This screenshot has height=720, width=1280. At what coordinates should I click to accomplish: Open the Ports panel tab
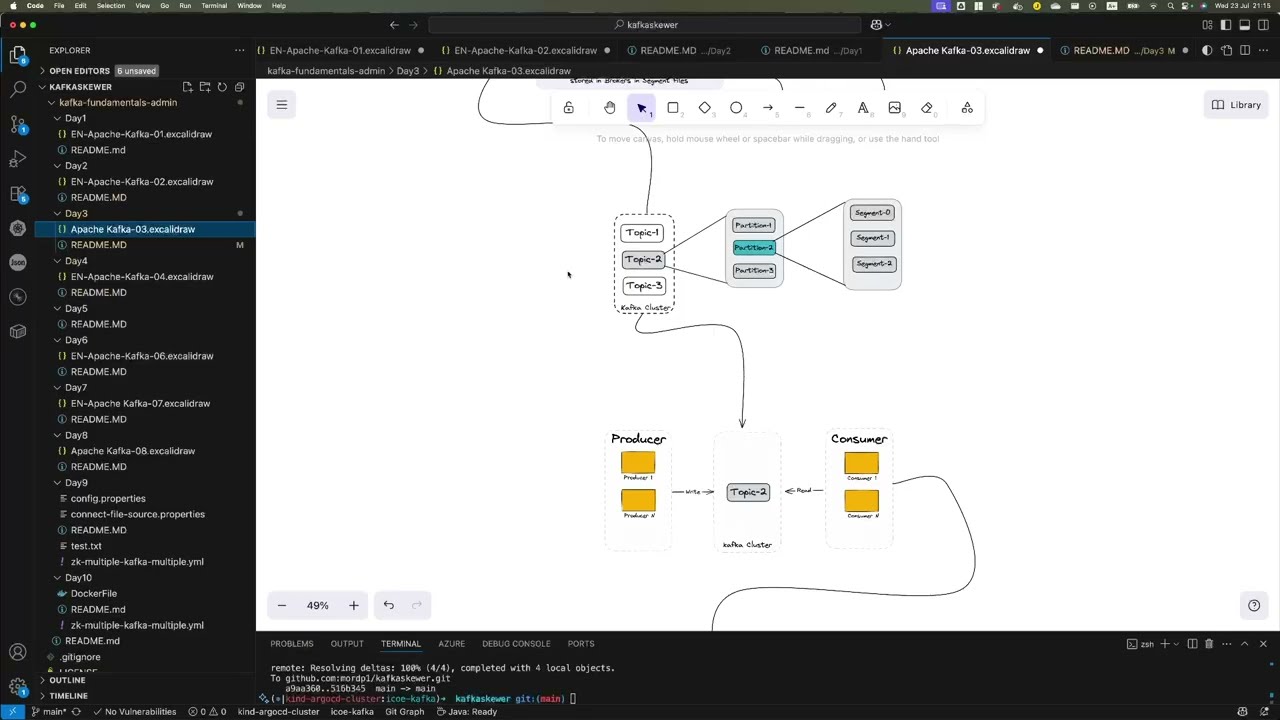(581, 644)
